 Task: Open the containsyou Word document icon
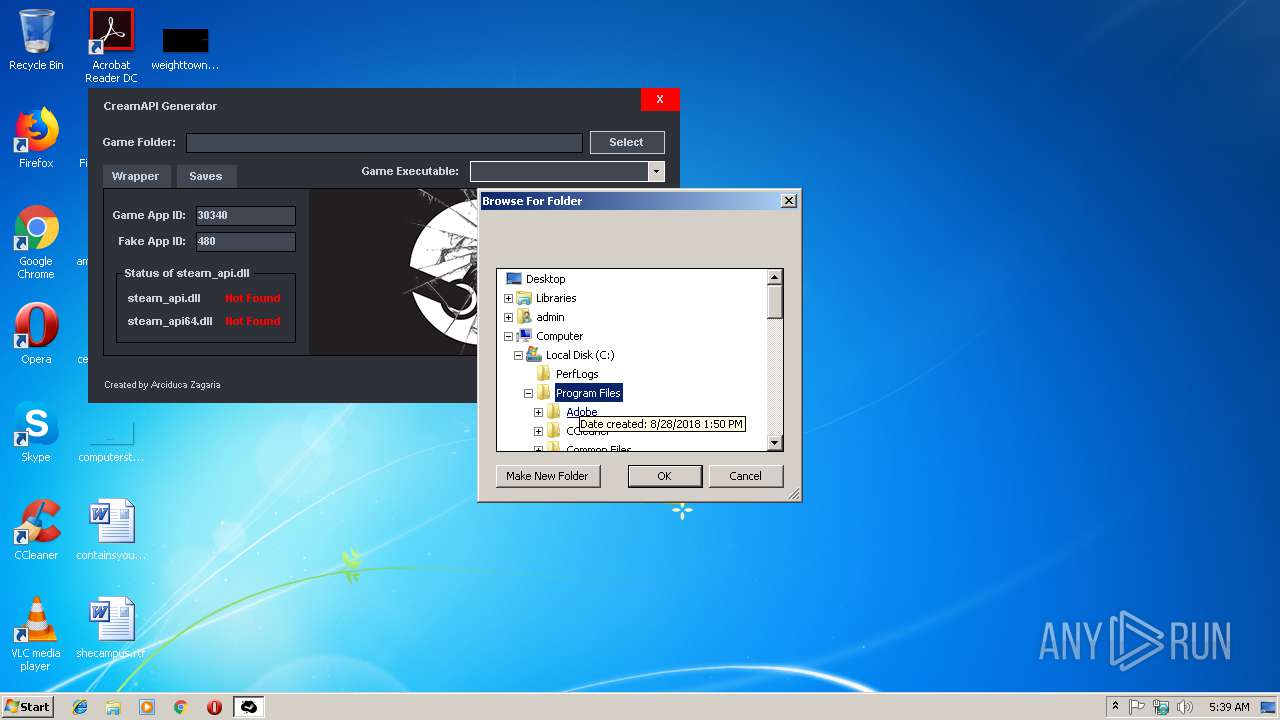[111, 530]
